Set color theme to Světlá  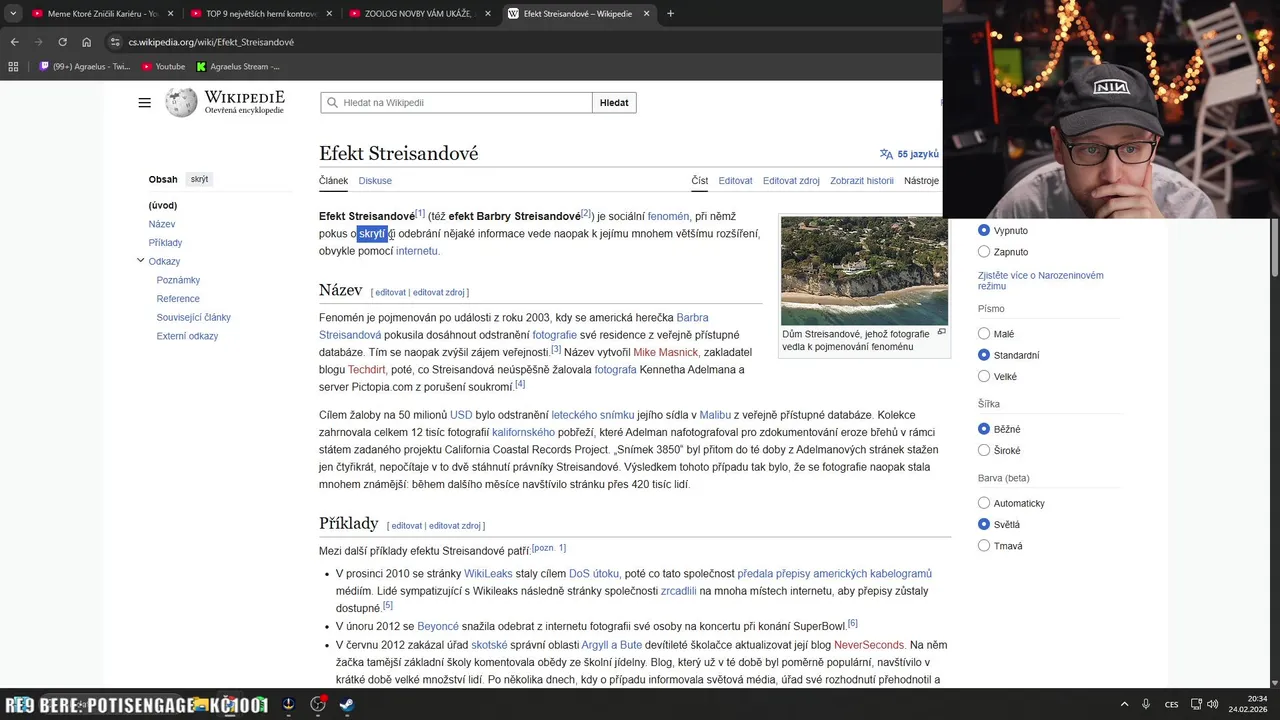coord(984,524)
